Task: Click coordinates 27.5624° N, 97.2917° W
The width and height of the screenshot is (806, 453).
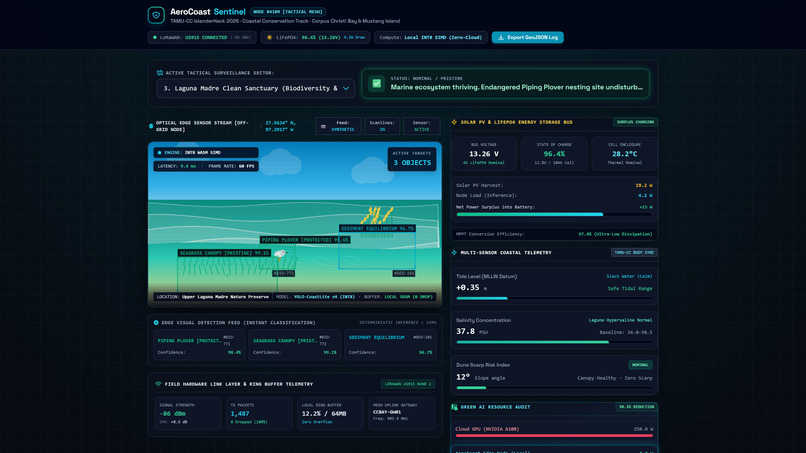Action: point(281,126)
